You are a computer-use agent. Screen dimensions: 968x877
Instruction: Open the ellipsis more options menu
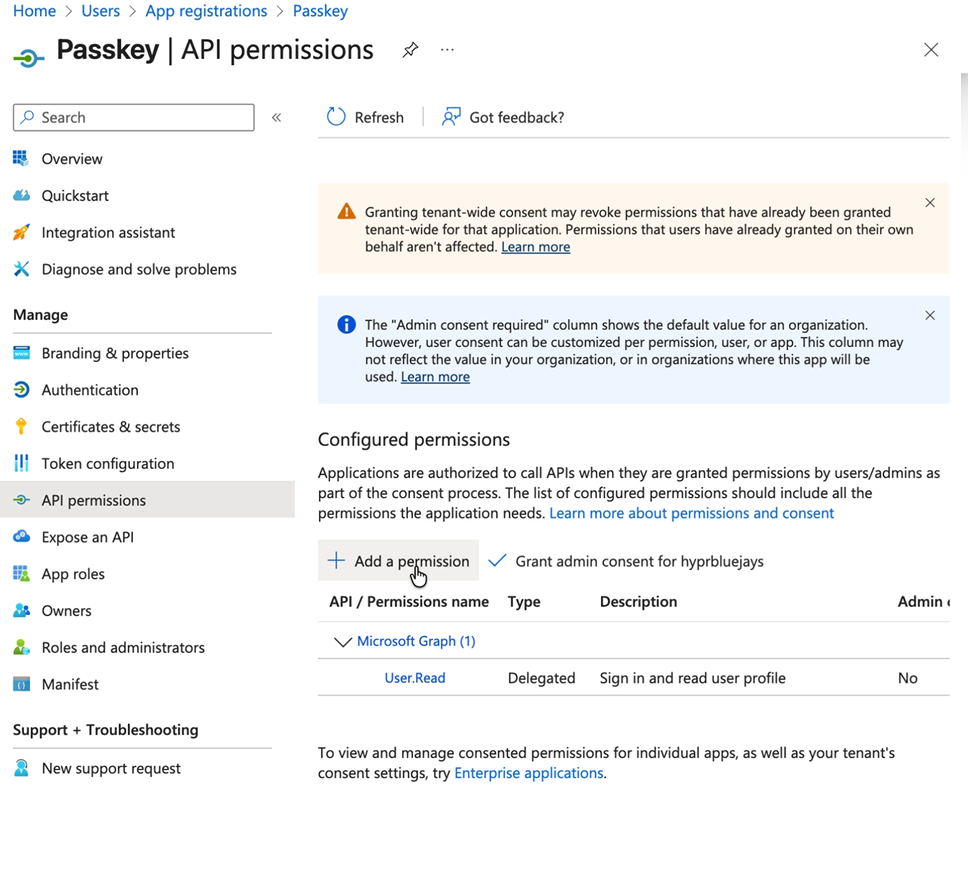pyautogui.click(x=447, y=50)
